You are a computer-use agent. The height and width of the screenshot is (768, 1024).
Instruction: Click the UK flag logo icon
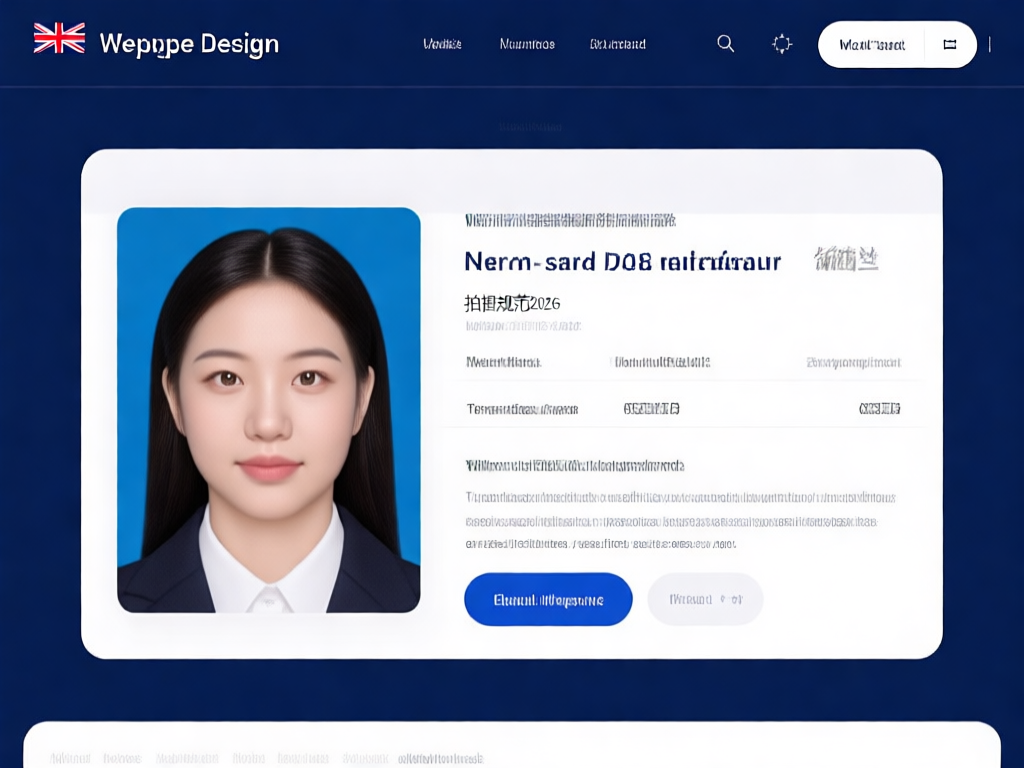point(59,39)
